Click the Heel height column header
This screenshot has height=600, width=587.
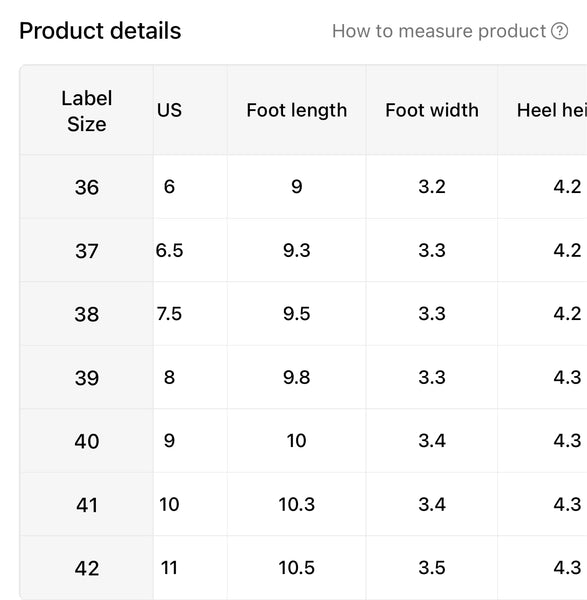(x=543, y=110)
